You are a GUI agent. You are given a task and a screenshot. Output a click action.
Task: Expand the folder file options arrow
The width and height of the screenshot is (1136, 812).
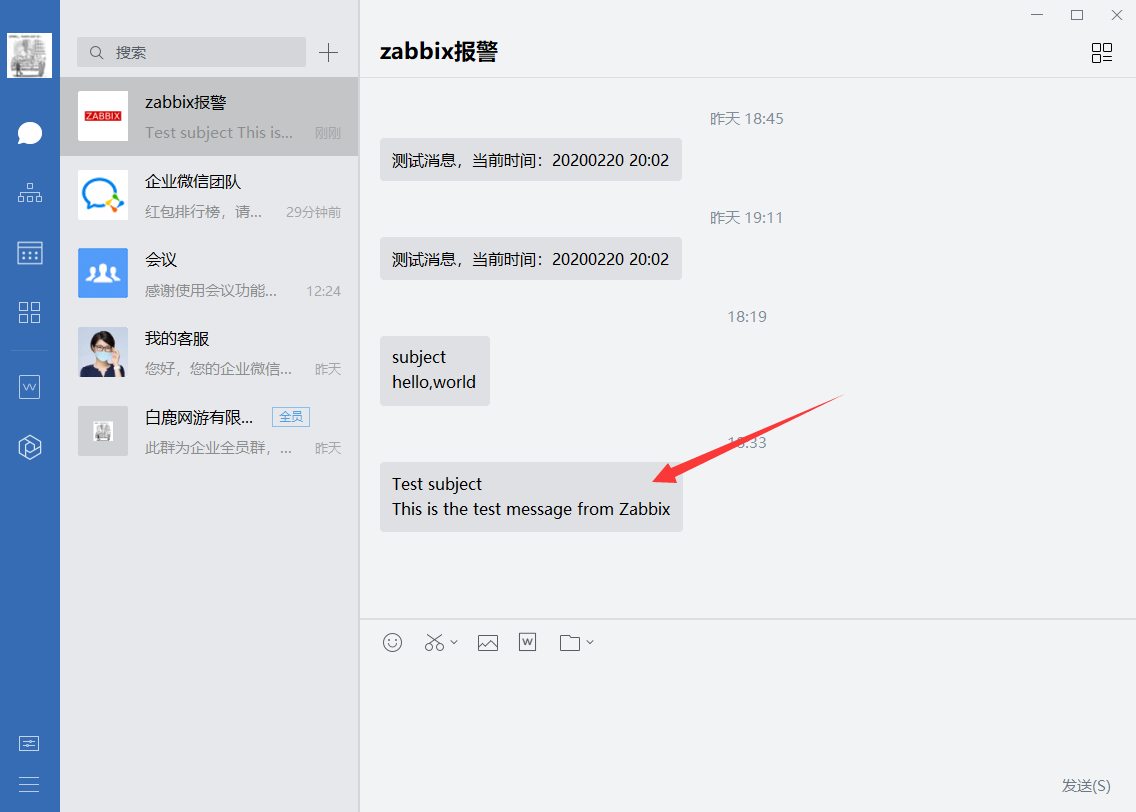point(590,642)
